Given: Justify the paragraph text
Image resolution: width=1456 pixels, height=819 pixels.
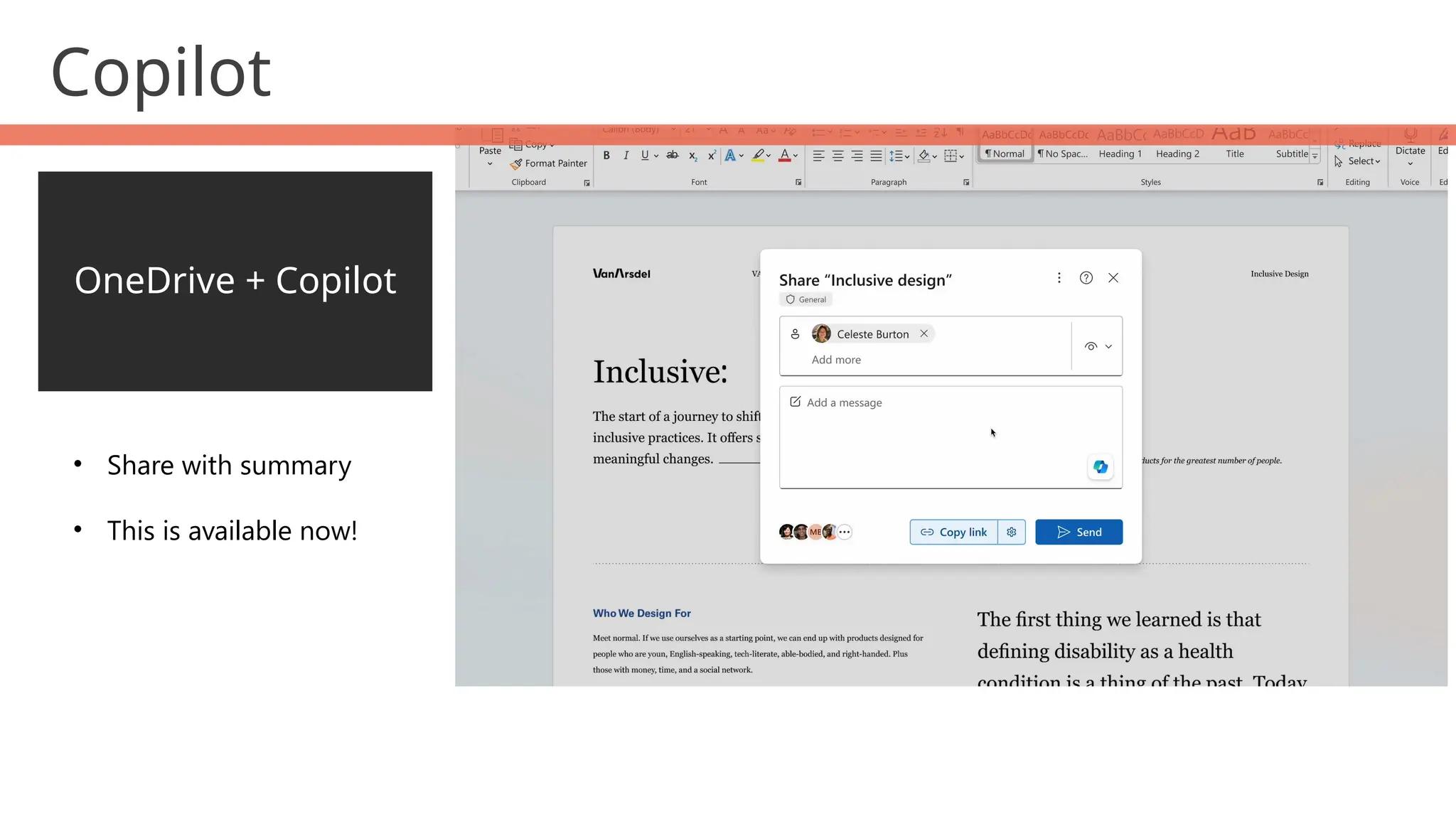Looking at the screenshot, I should point(876,156).
